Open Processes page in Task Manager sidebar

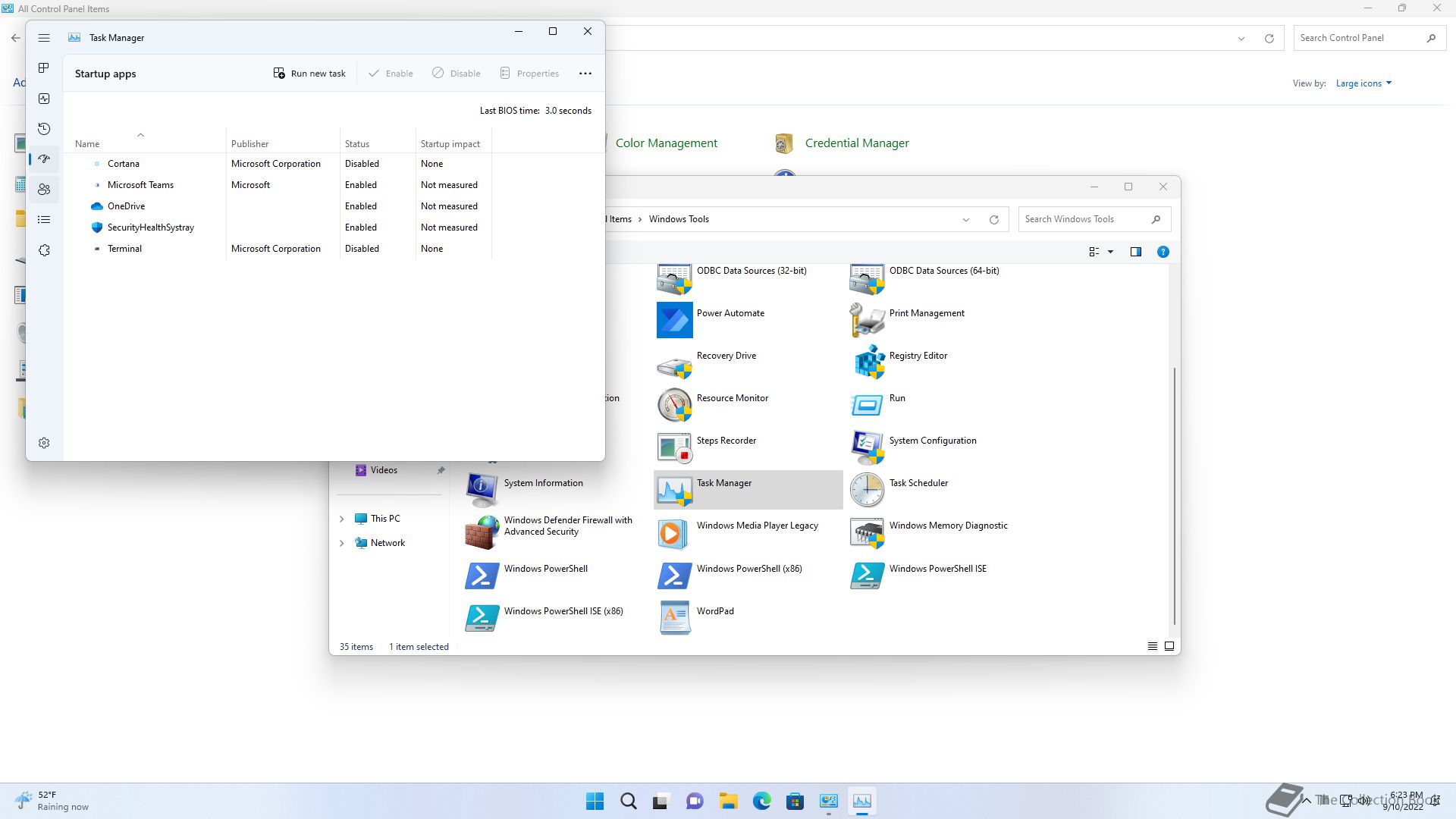[44, 68]
